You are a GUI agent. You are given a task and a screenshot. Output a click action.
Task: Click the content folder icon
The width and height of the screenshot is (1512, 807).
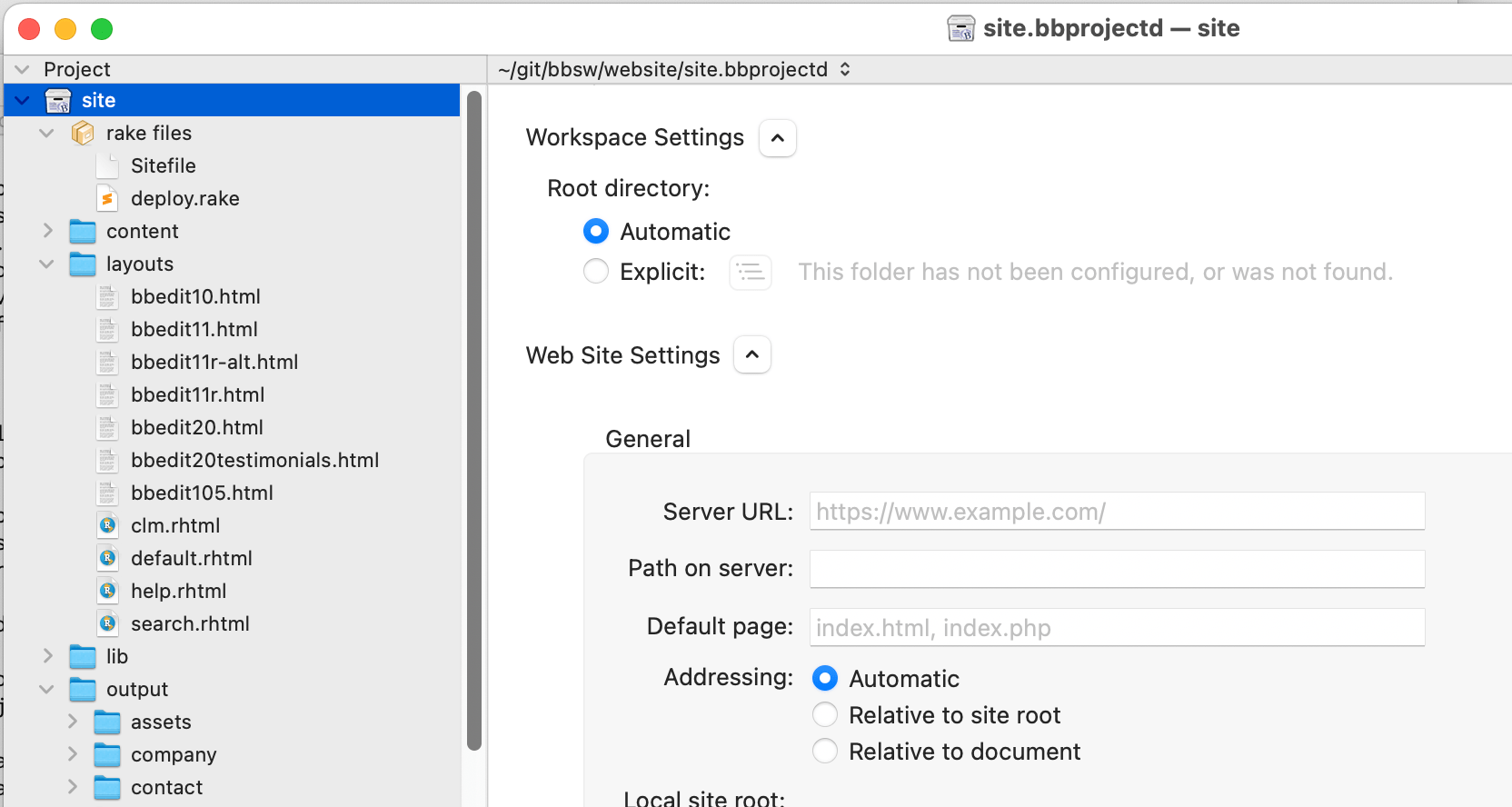[x=83, y=232]
